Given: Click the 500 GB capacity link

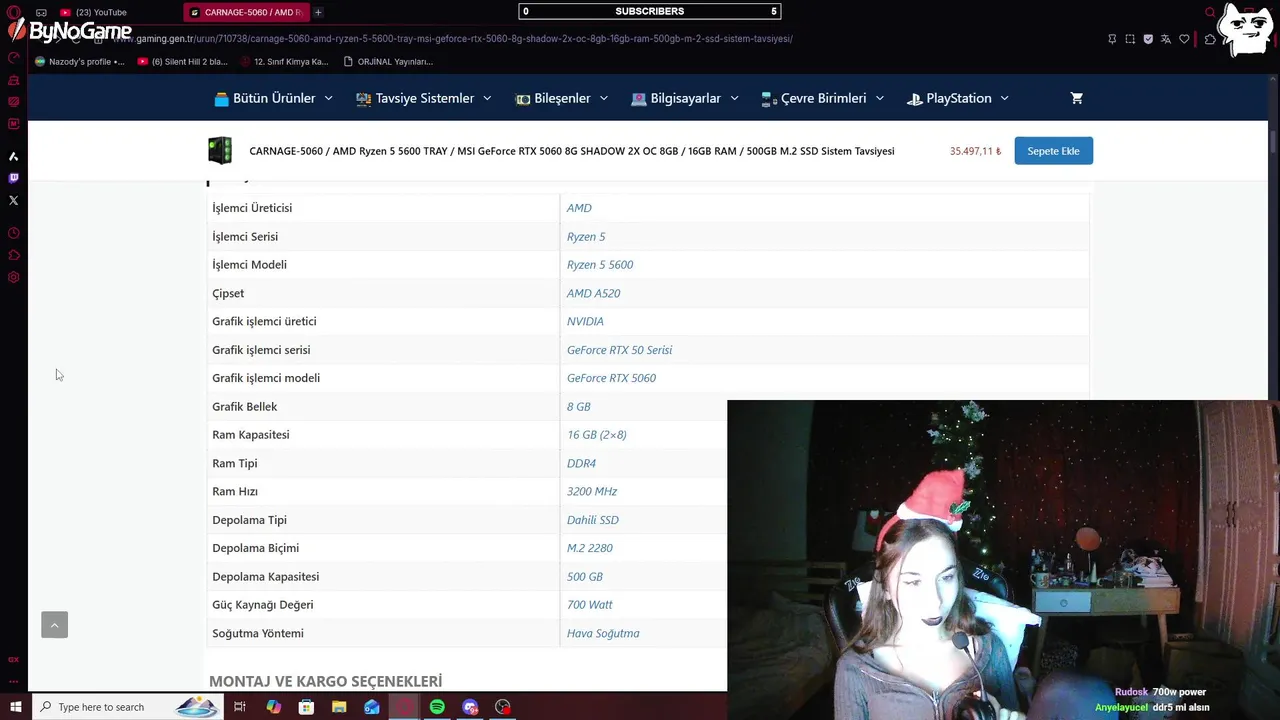Looking at the screenshot, I should pos(585,577).
